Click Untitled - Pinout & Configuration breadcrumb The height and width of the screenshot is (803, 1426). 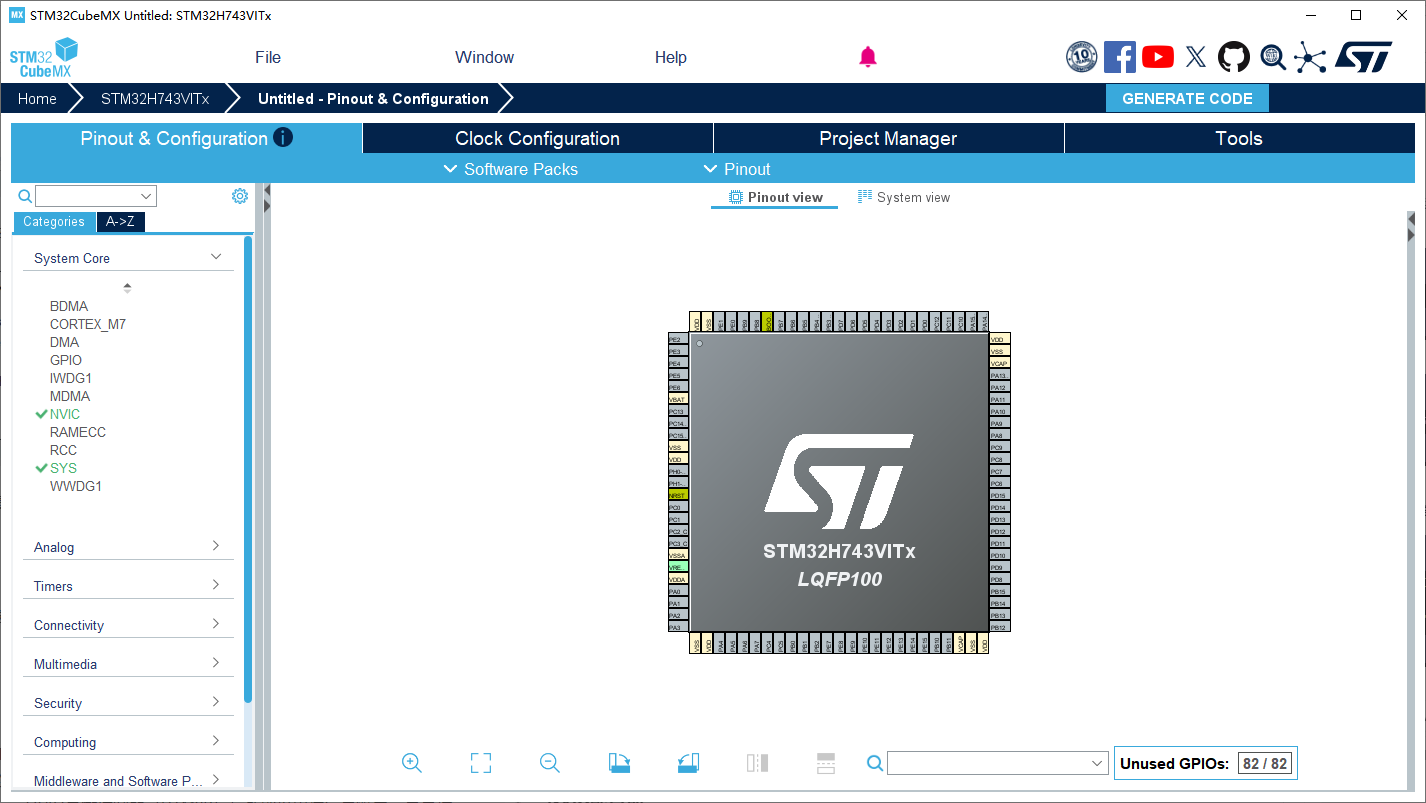[x=373, y=98]
